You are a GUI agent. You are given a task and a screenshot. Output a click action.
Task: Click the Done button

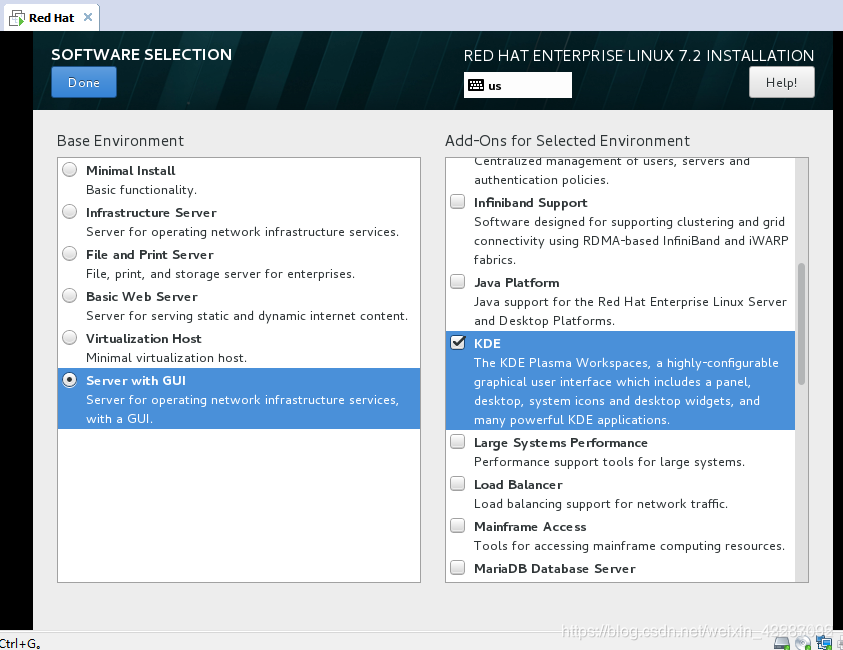(84, 82)
